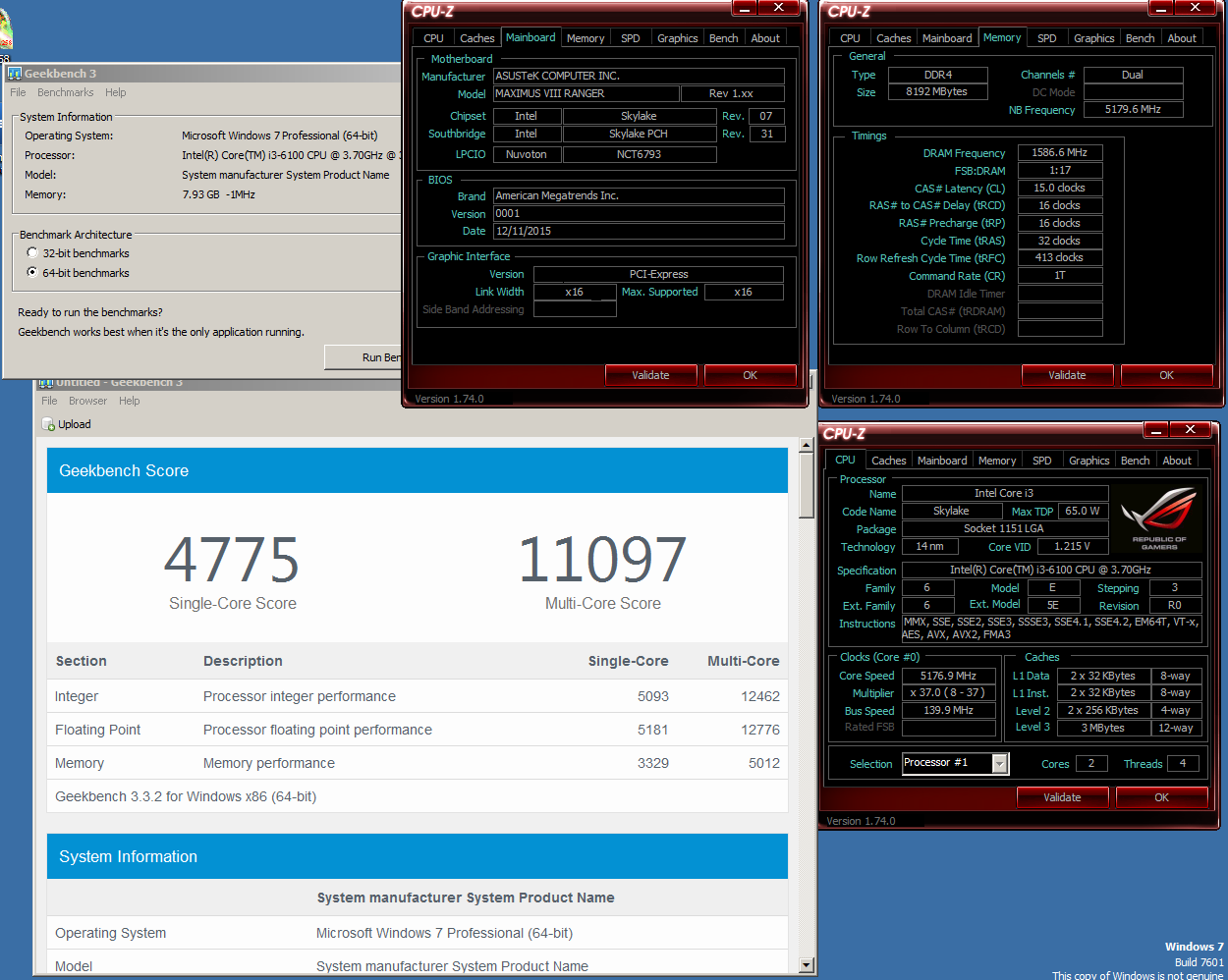This screenshot has width=1228, height=980.
Task: Switch to Memory tab in Mainboard CPU-Z window
Action: pyautogui.click(x=586, y=38)
